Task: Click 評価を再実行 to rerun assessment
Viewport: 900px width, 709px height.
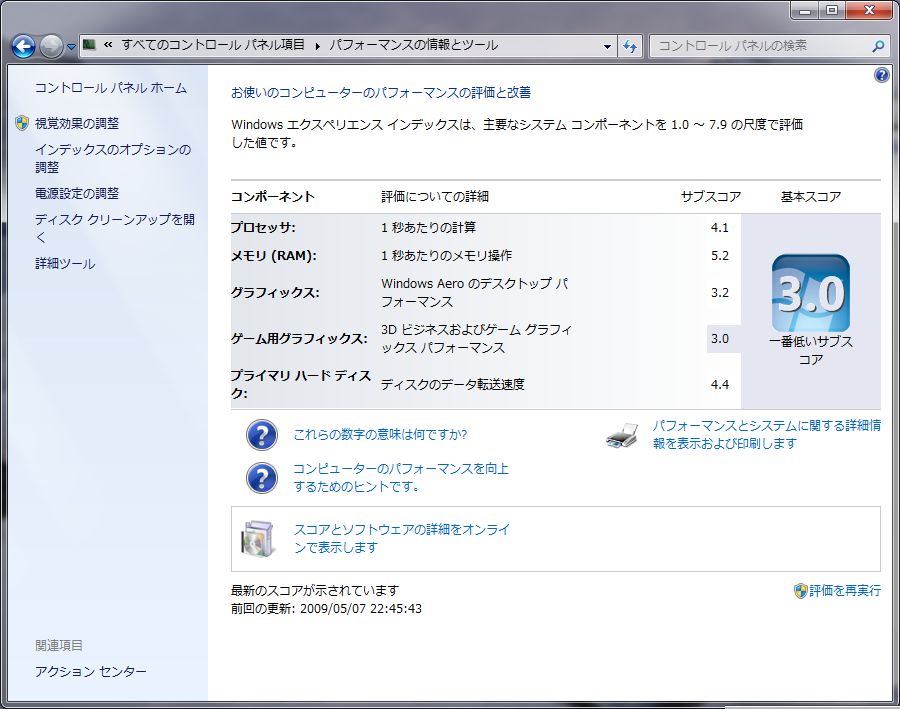Action: (845, 590)
